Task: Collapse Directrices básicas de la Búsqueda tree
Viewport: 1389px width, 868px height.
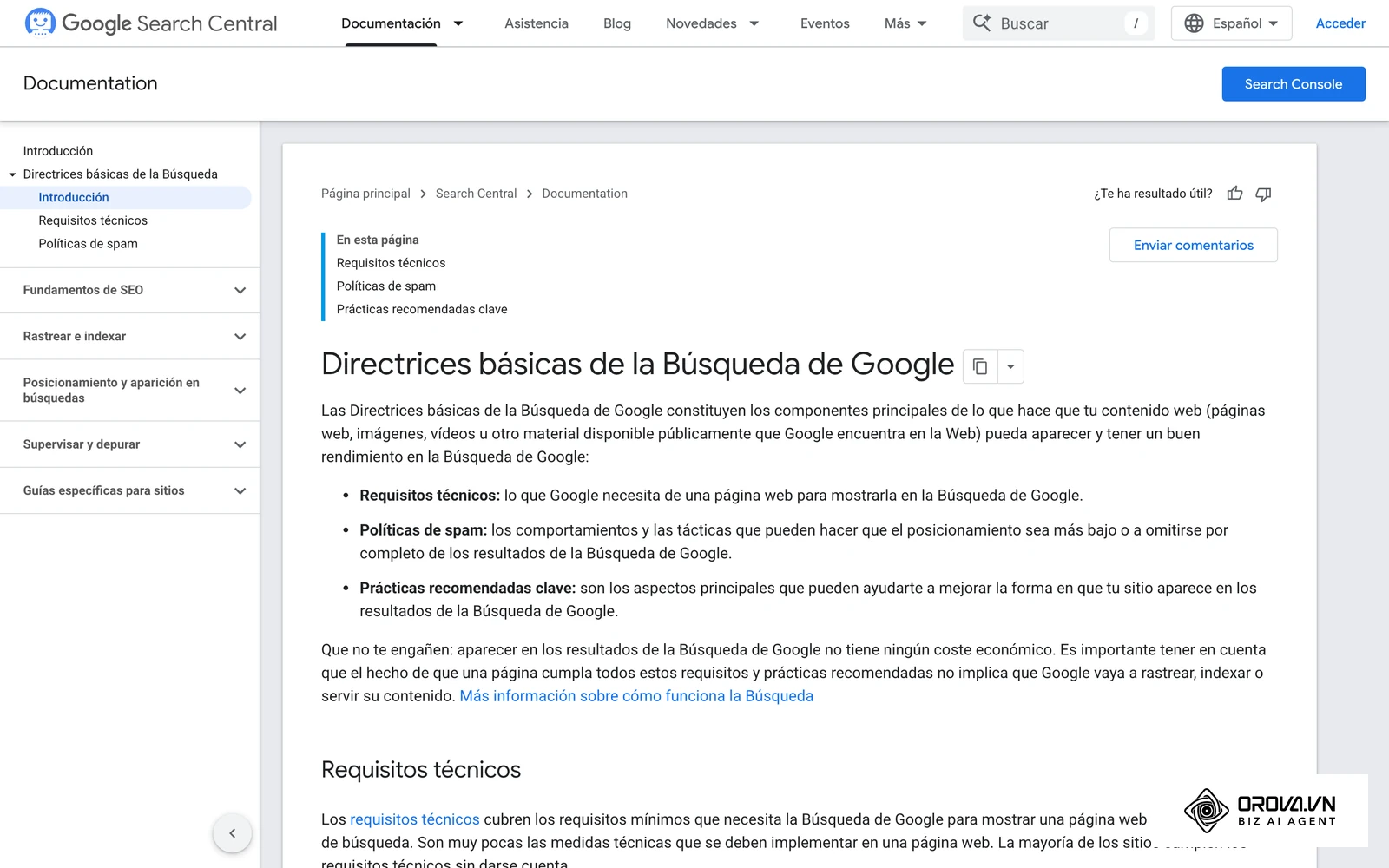Action: click(13, 174)
